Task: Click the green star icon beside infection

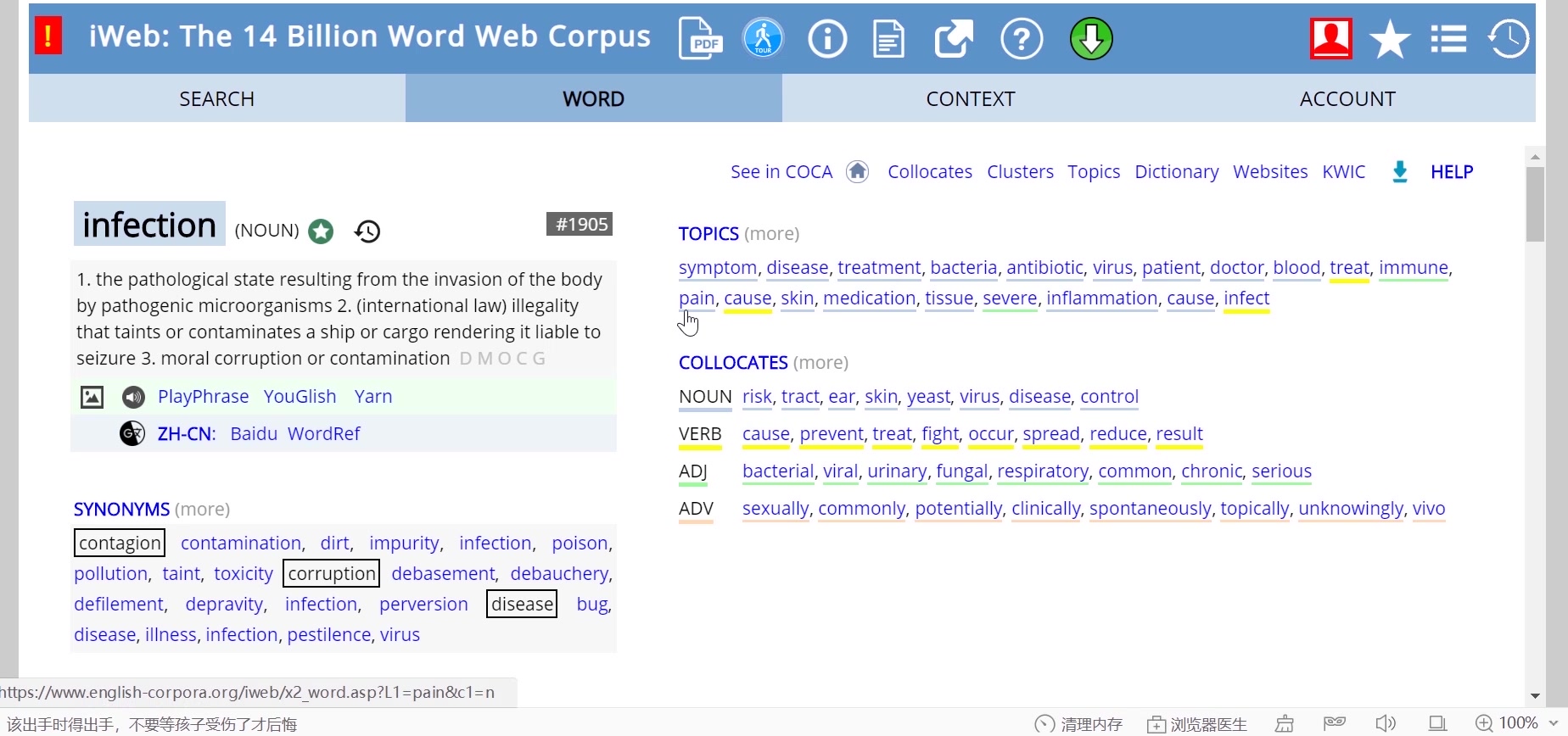Action: coord(321,231)
